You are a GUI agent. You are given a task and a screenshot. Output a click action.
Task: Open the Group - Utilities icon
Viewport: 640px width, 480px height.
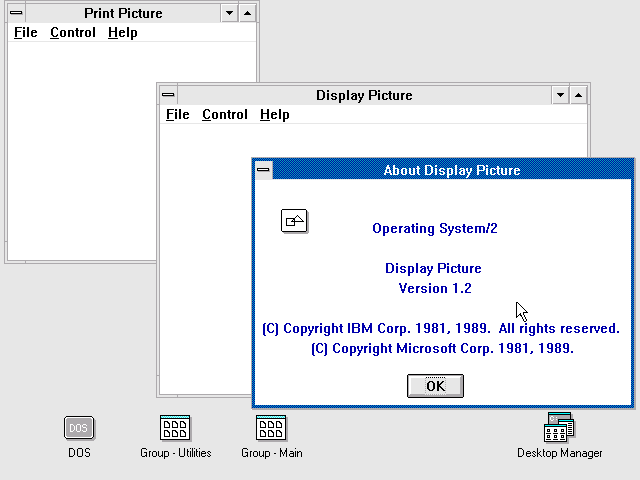coord(175,428)
